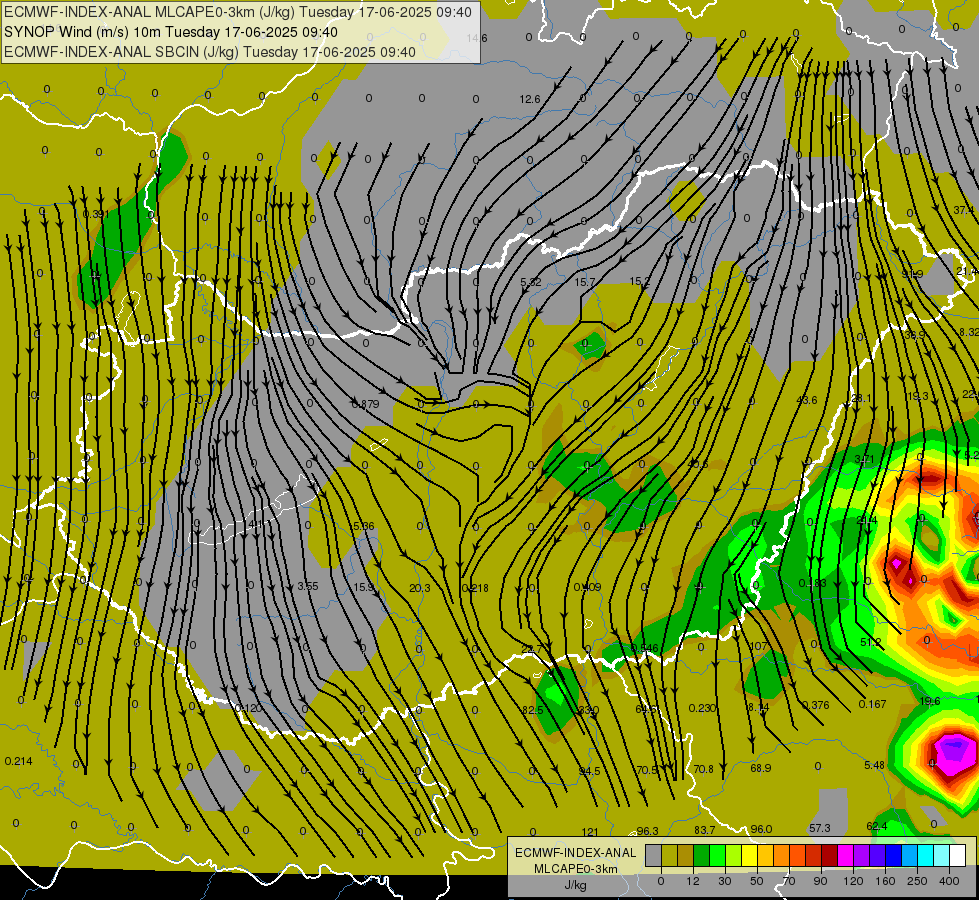Click the map value 0.879
The height and width of the screenshot is (900, 979).
(365, 404)
